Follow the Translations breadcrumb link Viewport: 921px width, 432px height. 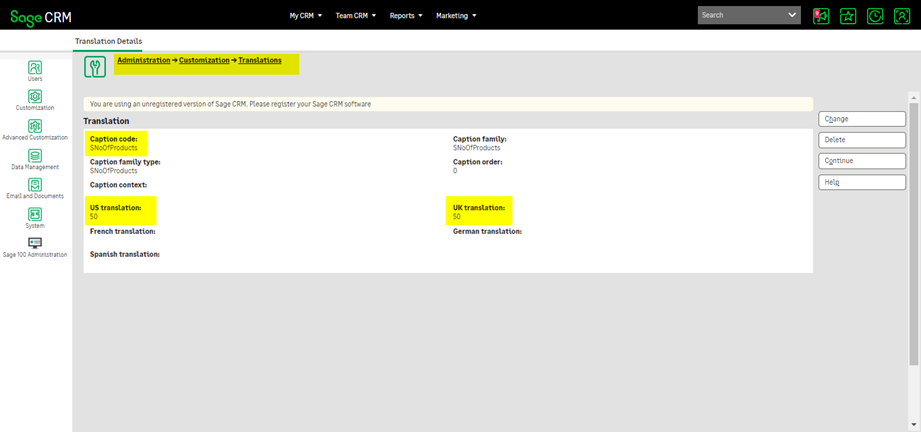259,61
